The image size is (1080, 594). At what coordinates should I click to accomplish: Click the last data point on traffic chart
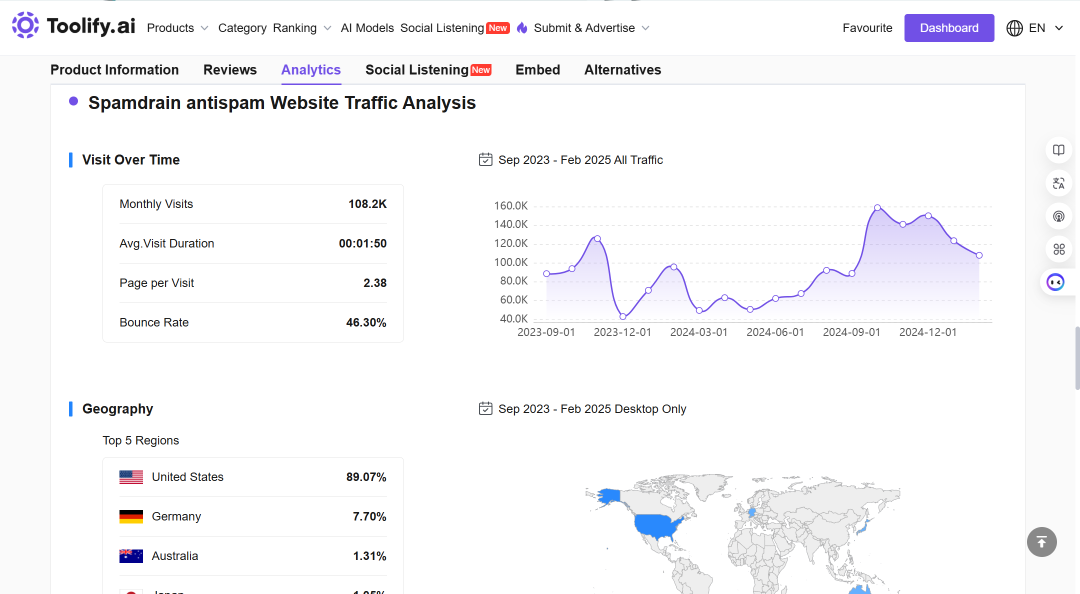point(979,256)
